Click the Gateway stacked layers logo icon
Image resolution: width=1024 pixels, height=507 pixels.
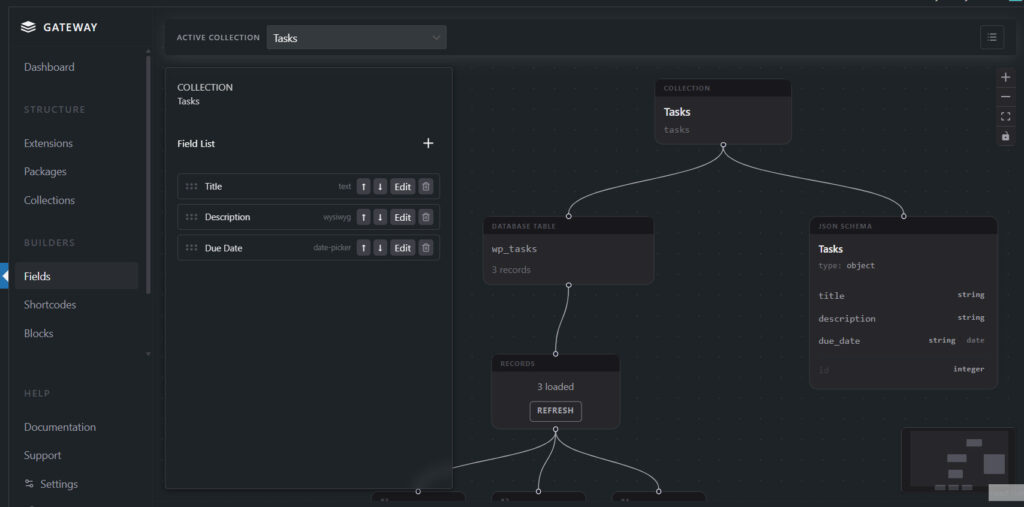point(28,27)
